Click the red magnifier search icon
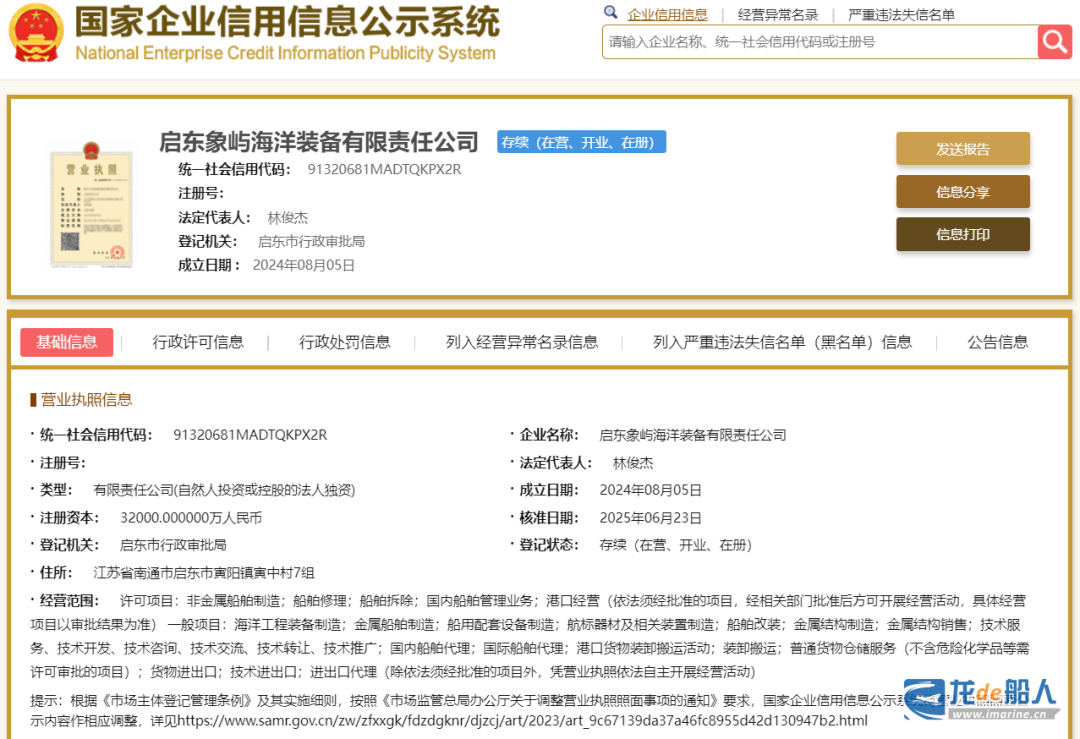The height and width of the screenshot is (739, 1080). click(x=1055, y=42)
